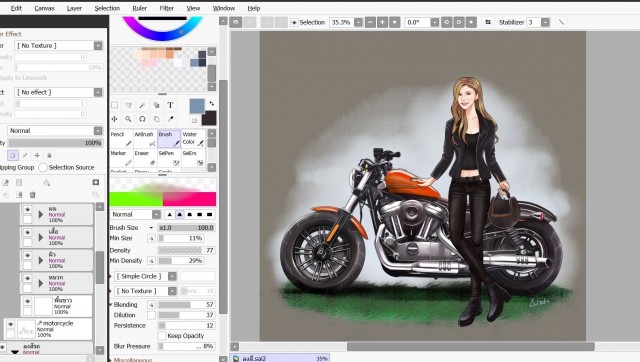Toggle the Selection visibility checkbox
The width and height of the screenshot is (640, 362).
(x=294, y=22)
